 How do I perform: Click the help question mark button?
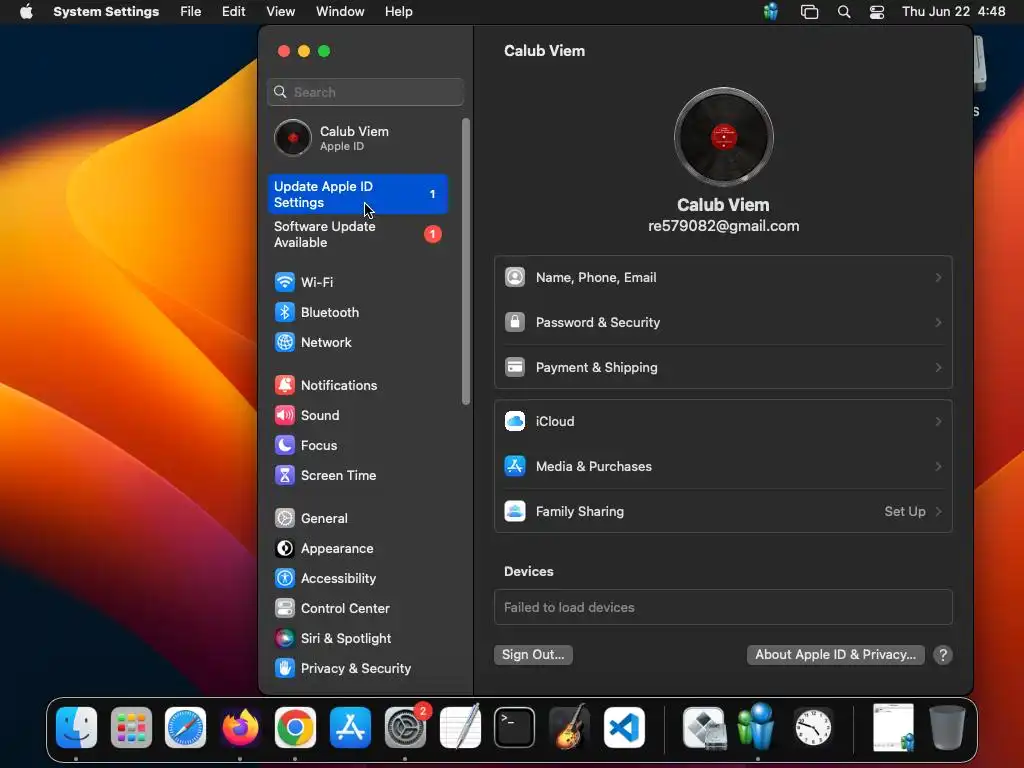[x=943, y=655]
